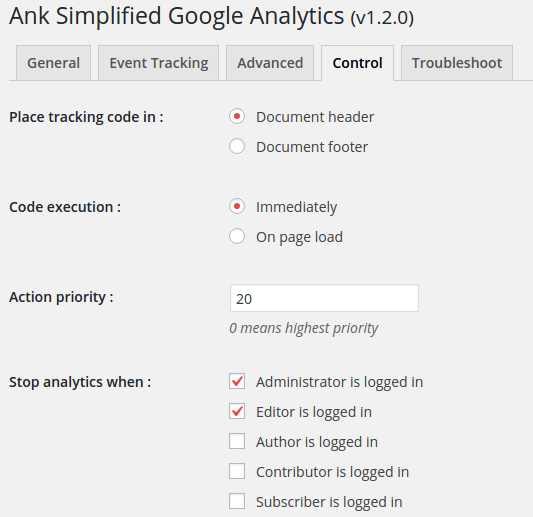Screen dimensions: 533x517
Task: Click the 'Code execution' setting label
Action: pyautogui.click(x=65, y=207)
